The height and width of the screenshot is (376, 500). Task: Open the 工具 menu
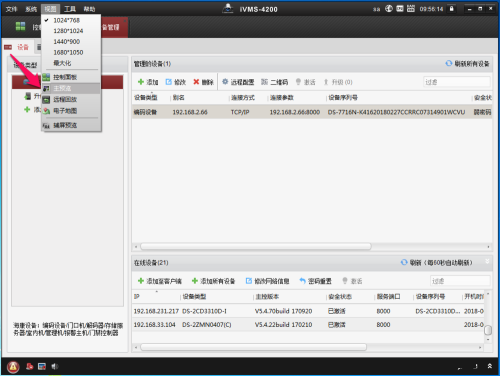point(70,9)
